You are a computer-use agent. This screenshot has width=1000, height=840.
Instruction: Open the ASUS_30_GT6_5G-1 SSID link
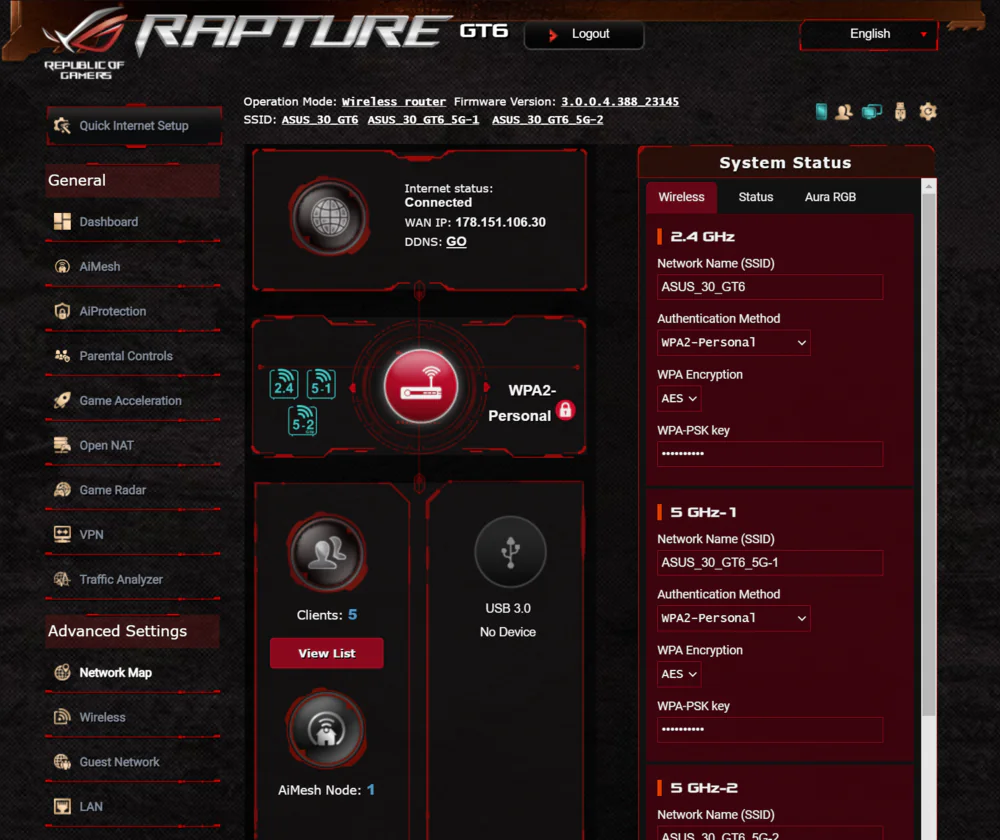(423, 120)
